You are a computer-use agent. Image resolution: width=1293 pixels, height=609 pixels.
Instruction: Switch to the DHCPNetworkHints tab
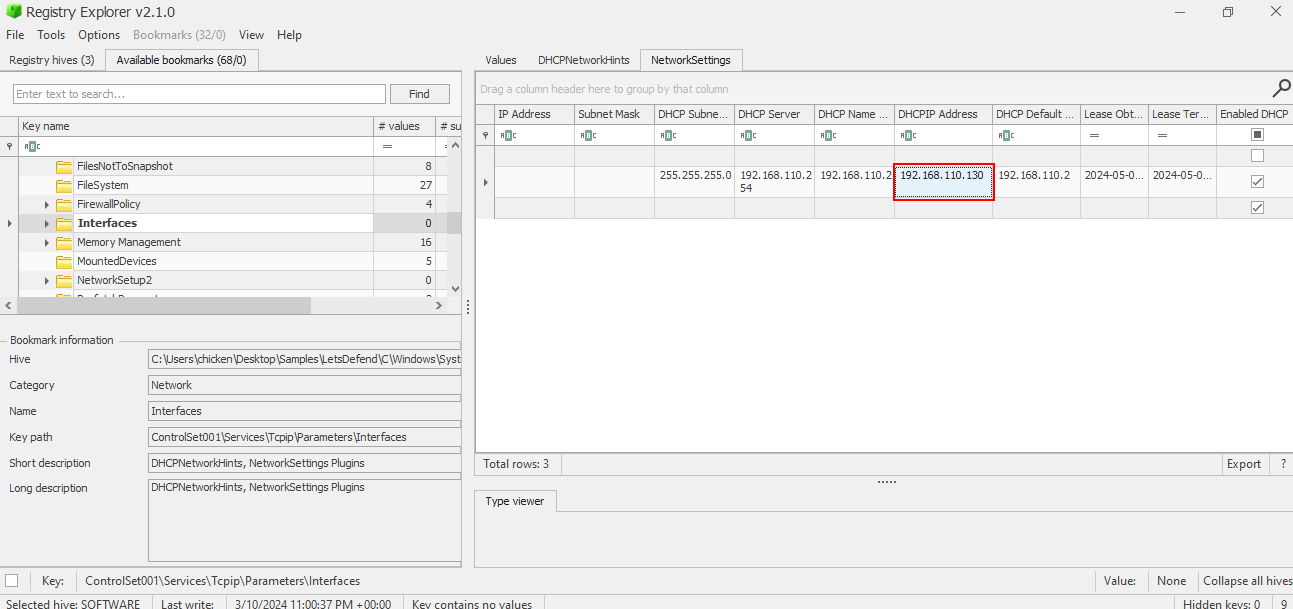583,60
